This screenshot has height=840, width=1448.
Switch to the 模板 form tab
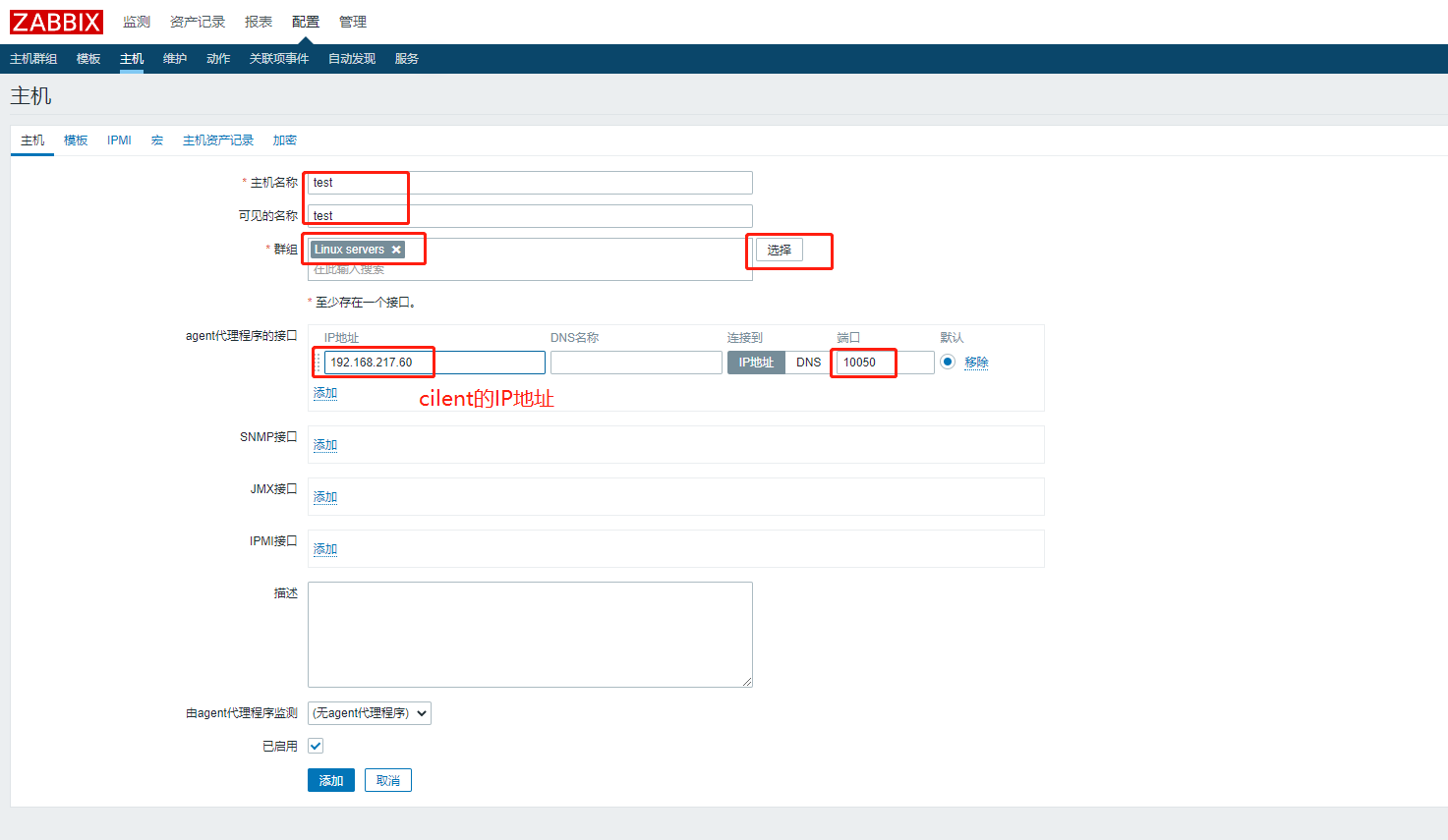(x=76, y=140)
